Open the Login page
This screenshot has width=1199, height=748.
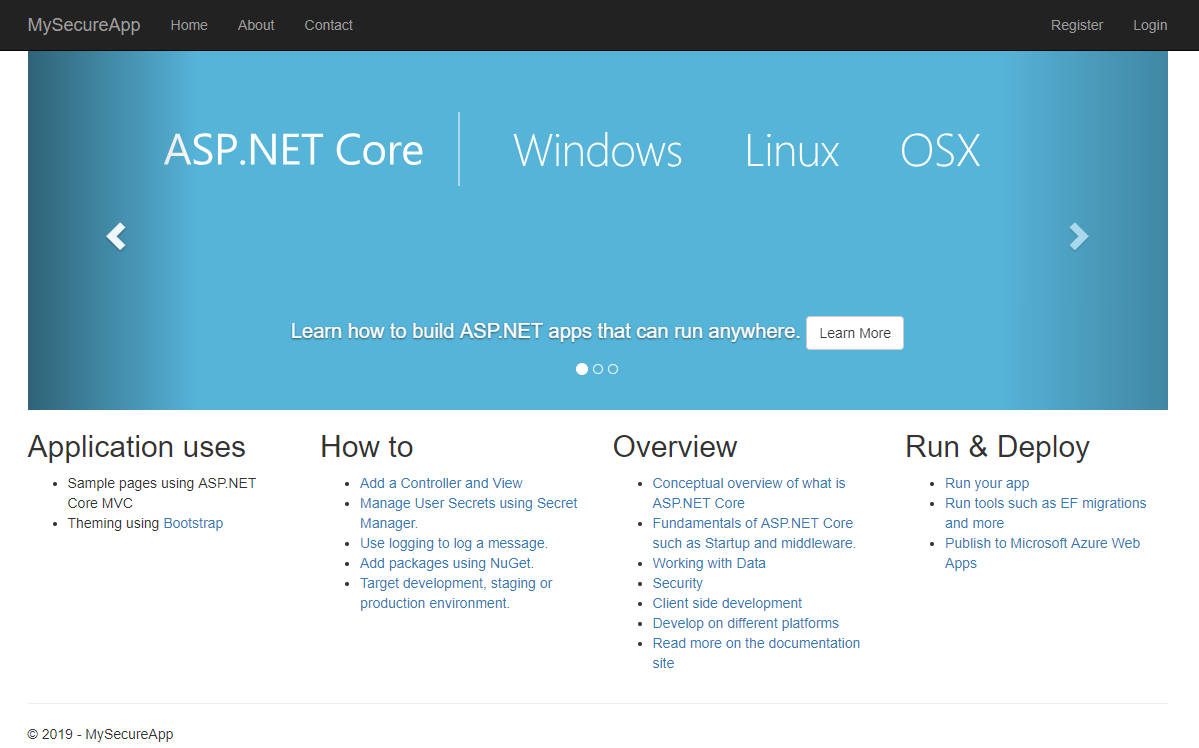click(x=1150, y=25)
